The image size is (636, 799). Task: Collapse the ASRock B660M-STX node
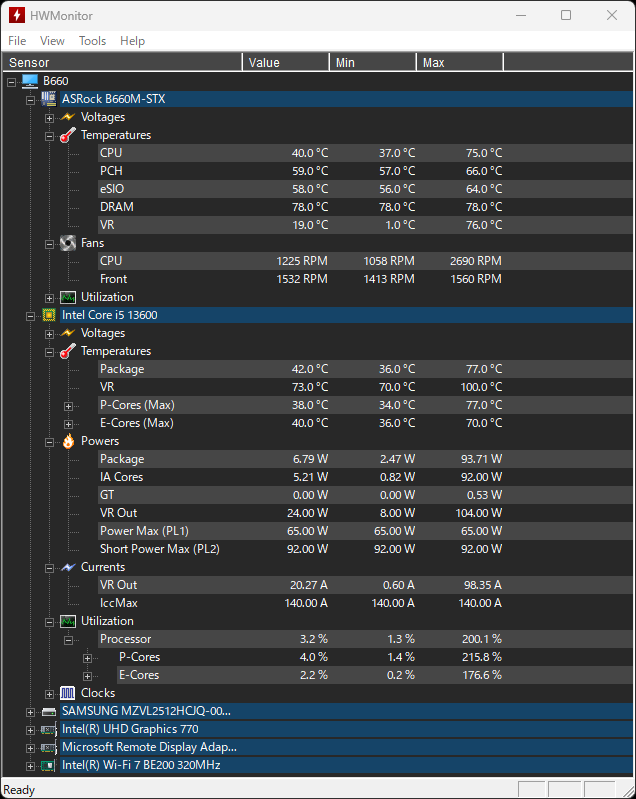(x=31, y=100)
